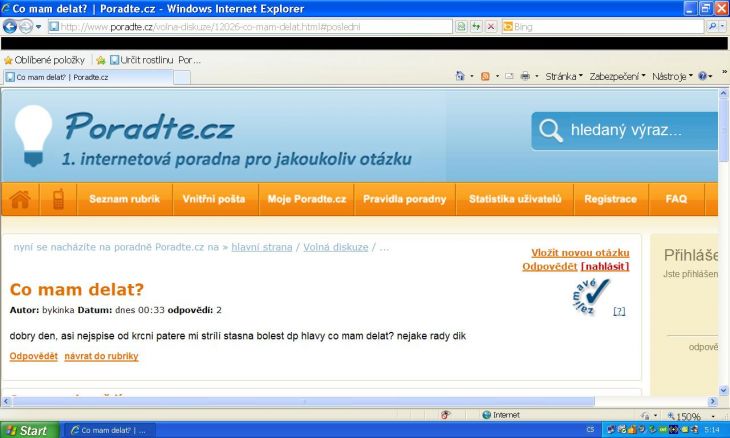This screenshot has height=438, width=730.
Task: Toggle Compatibility View icon in address bar
Action: pos(461,27)
